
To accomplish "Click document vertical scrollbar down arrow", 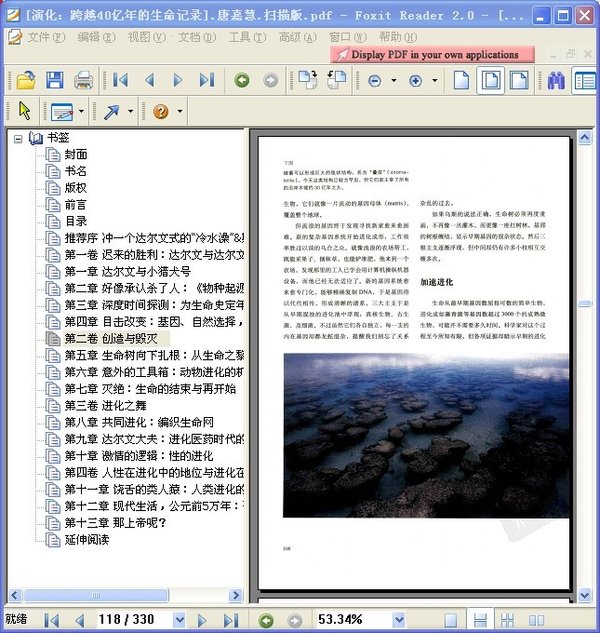I will (585, 595).
